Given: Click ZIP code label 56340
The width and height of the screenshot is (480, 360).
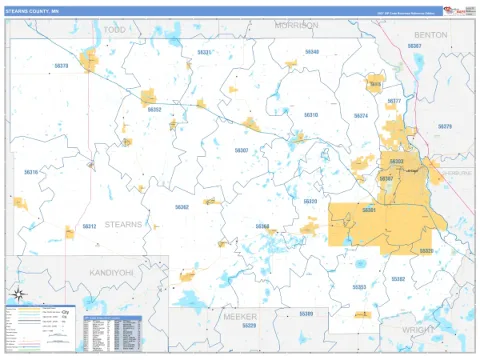Looking at the screenshot, I should [312, 52].
